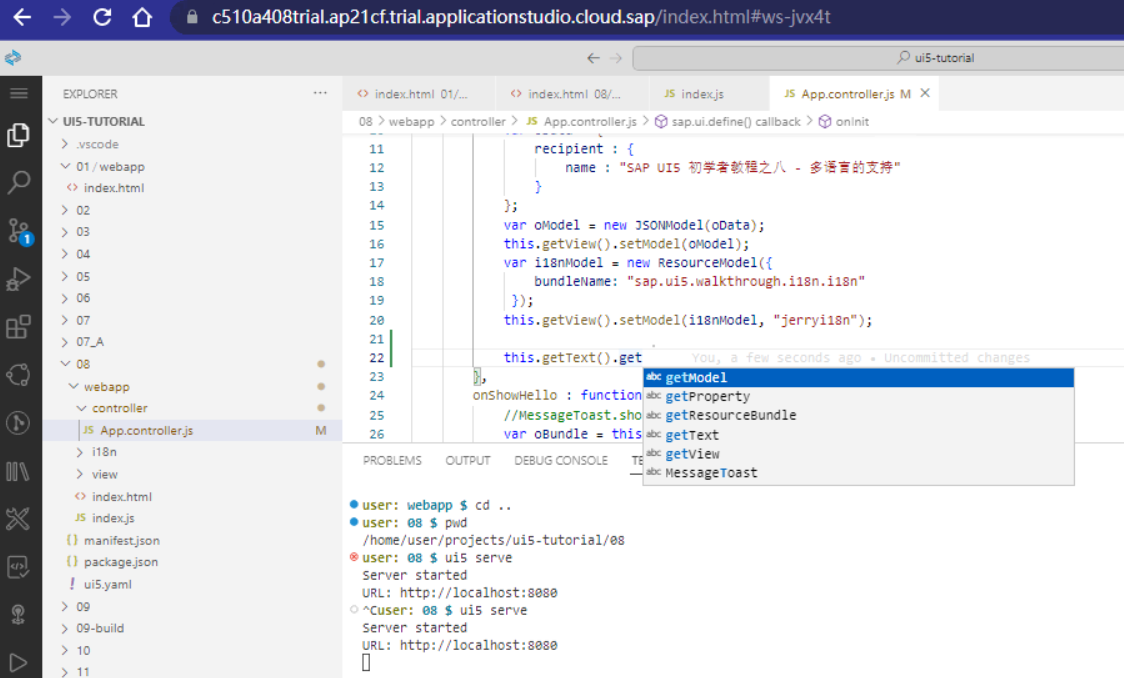Click the play triangle icon at sidebar bottom

tap(19, 662)
